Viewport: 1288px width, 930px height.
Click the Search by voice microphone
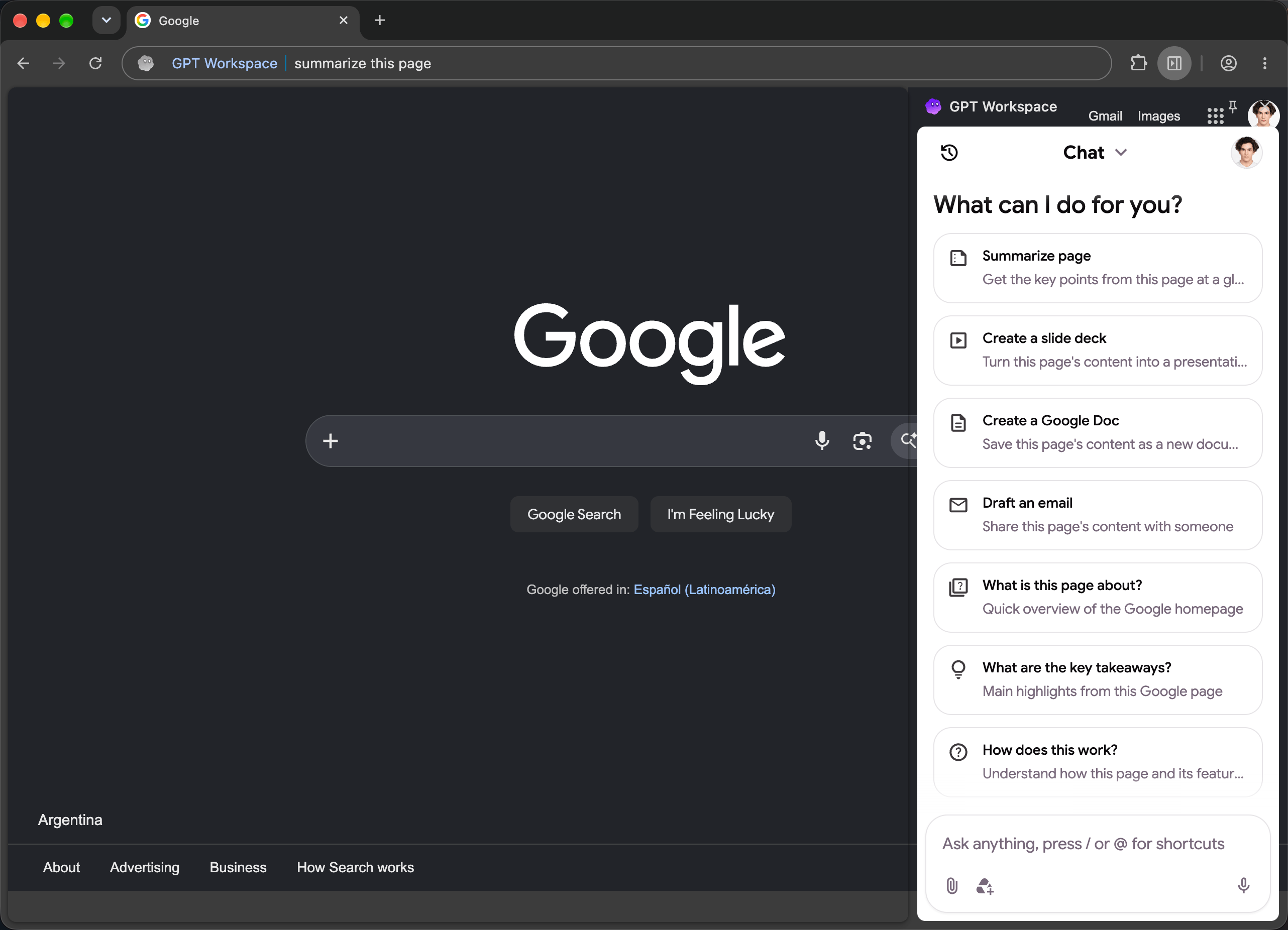(822, 440)
